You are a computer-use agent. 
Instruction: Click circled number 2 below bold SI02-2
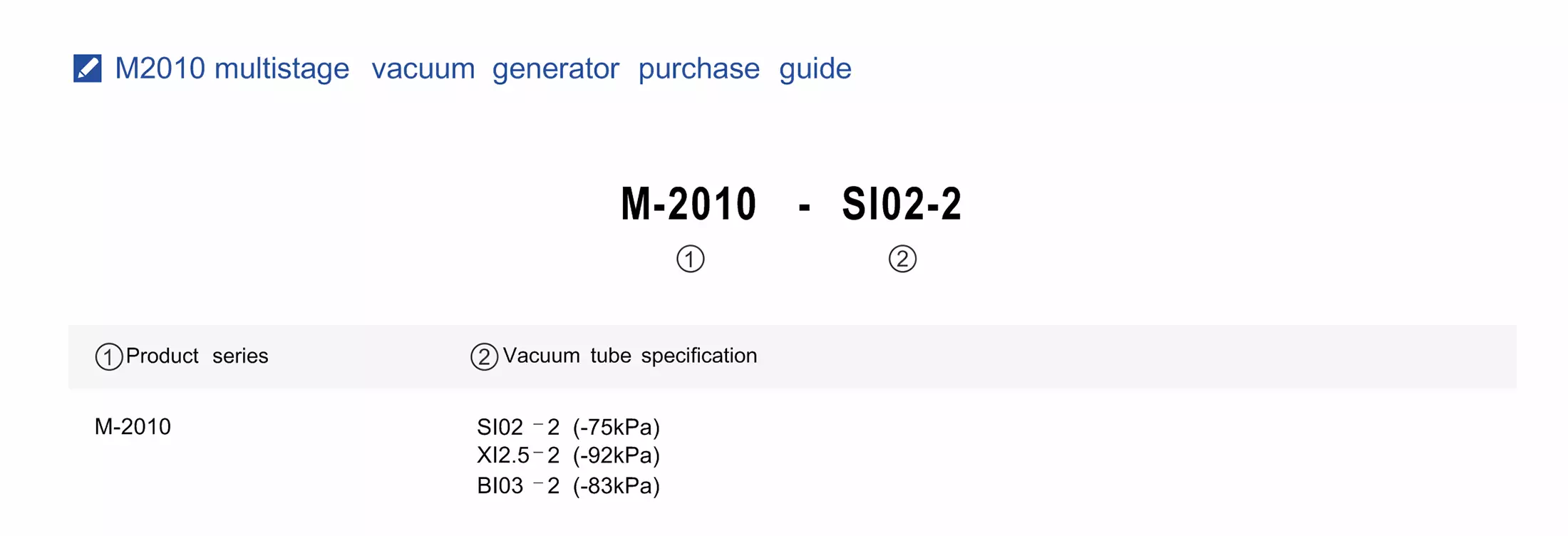click(902, 259)
